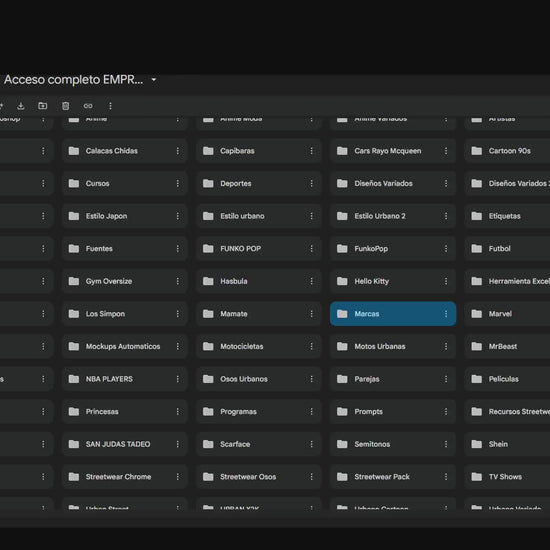Select the Calacas Chidas folder
Image resolution: width=550 pixels, height=550 pixels.
(x=125, y=151)
